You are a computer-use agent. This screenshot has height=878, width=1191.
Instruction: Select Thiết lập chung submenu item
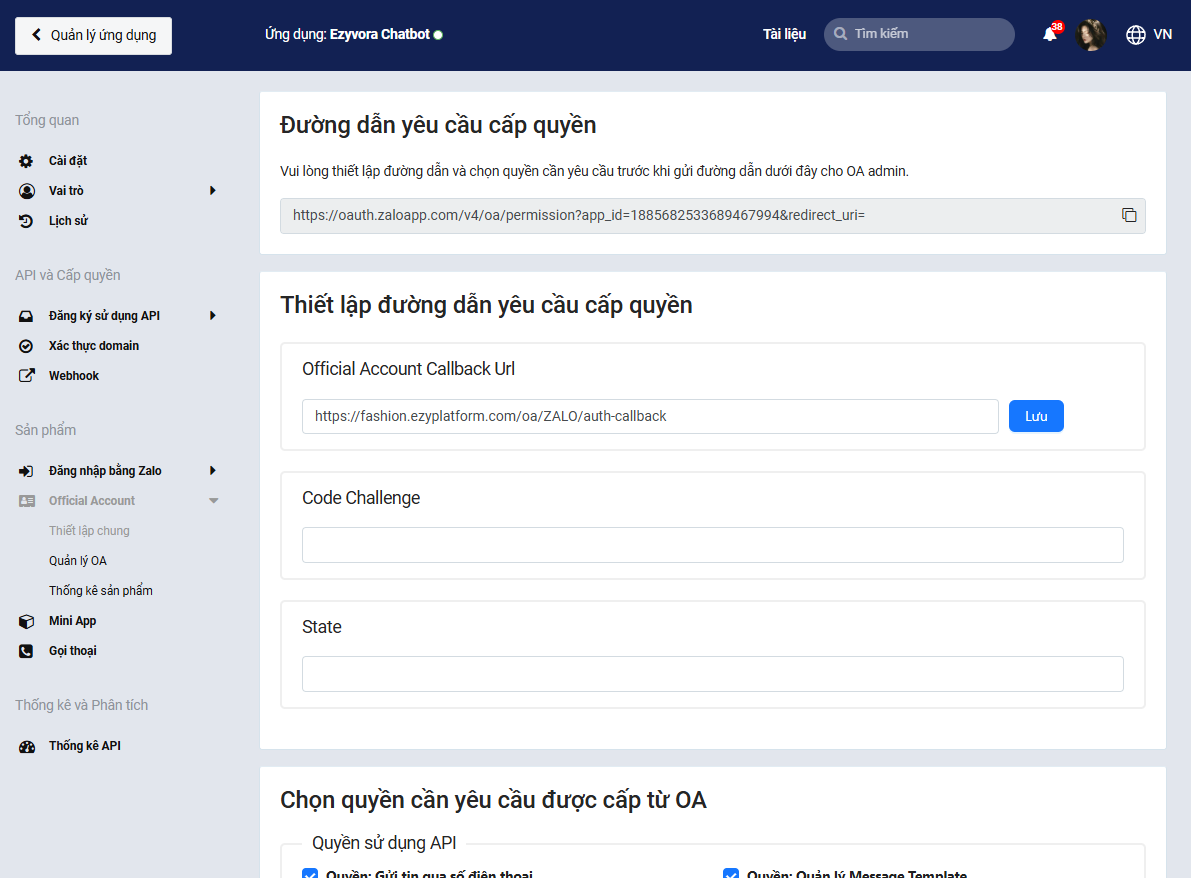(90, 531)
